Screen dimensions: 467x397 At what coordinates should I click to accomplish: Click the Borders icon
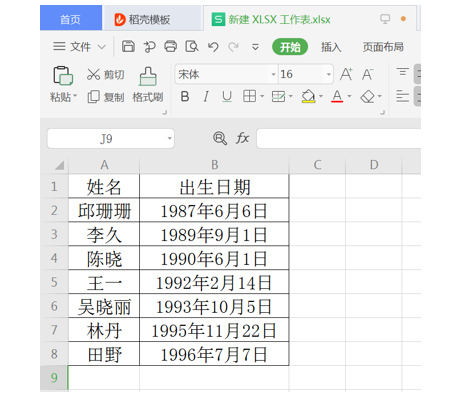coord(249,96)
